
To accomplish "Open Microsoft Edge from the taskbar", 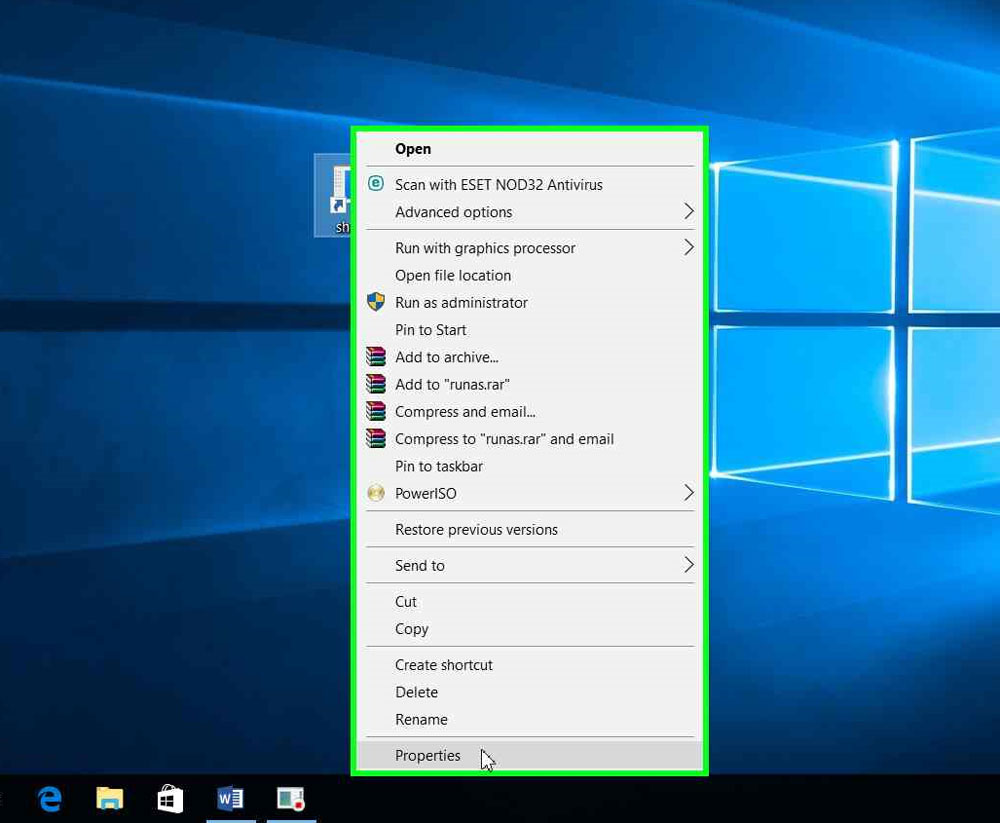I will coord(49,798).
